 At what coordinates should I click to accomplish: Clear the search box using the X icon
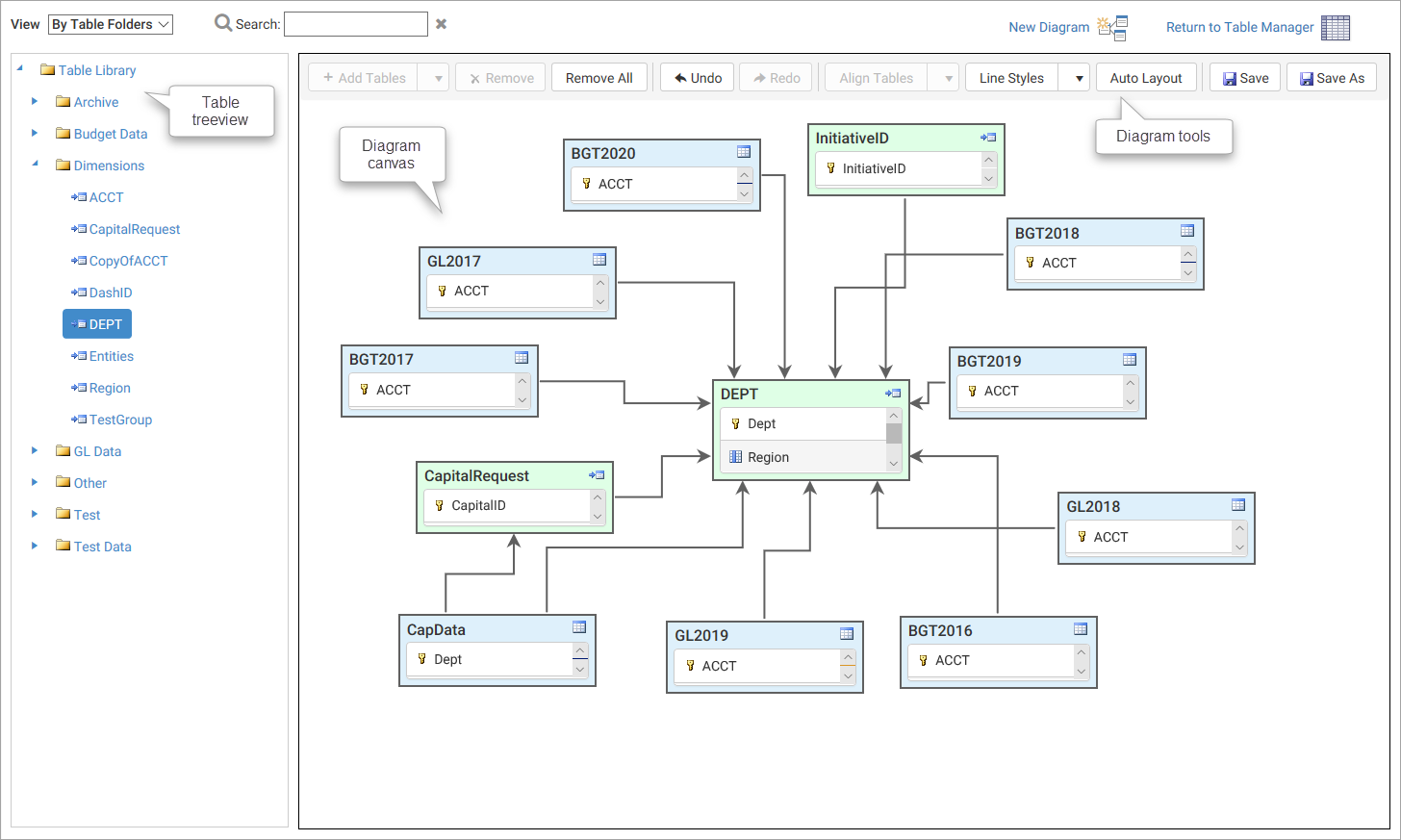441,23
